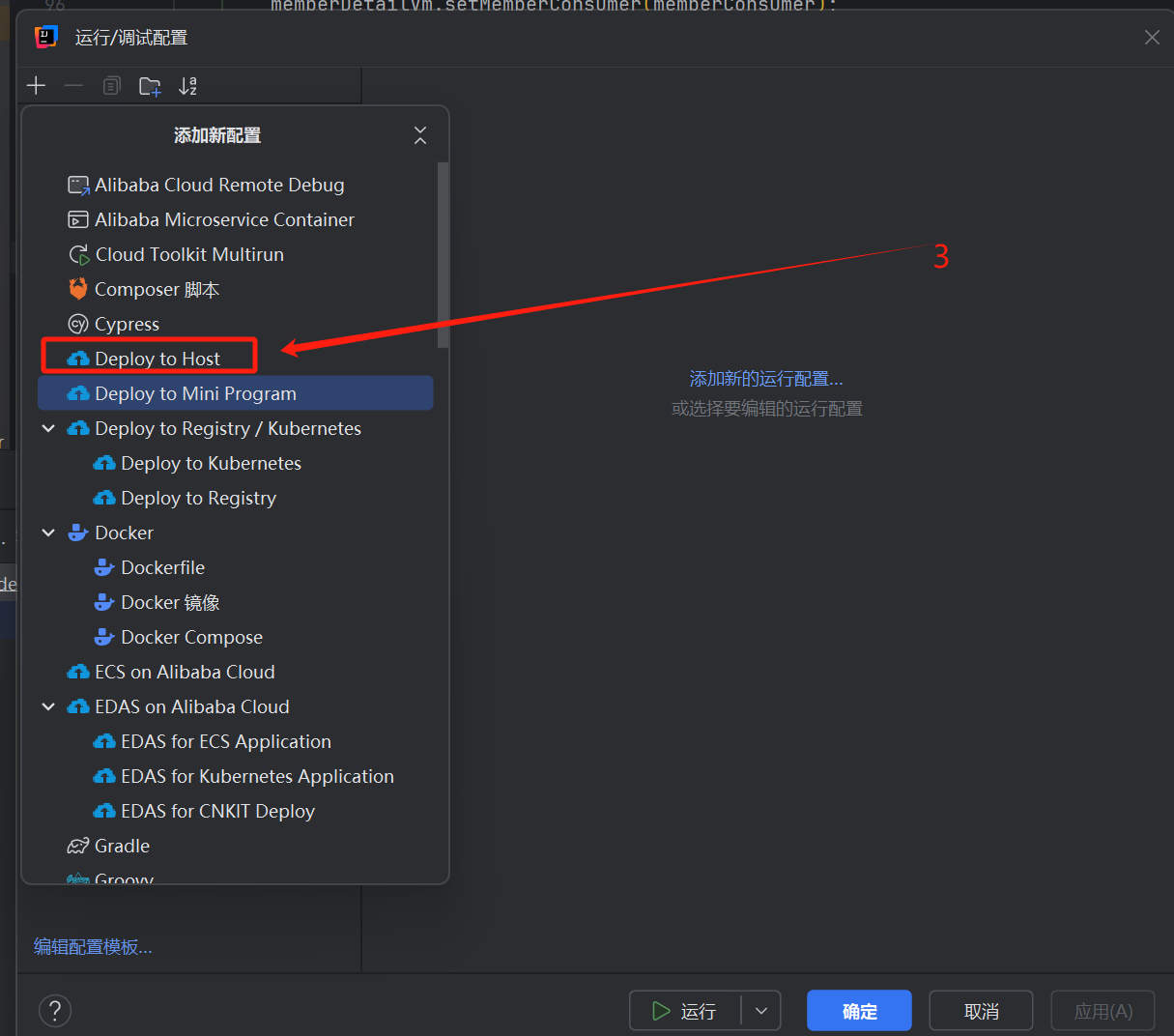Collapse the Docker group

48,532
